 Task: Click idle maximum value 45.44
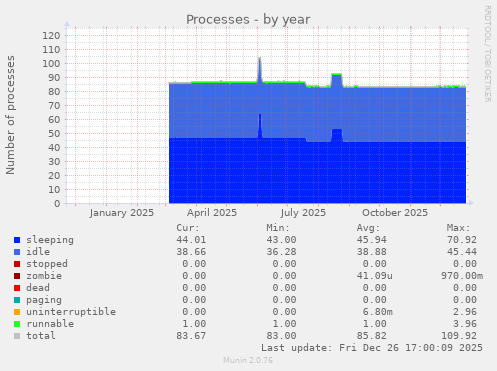462,252
